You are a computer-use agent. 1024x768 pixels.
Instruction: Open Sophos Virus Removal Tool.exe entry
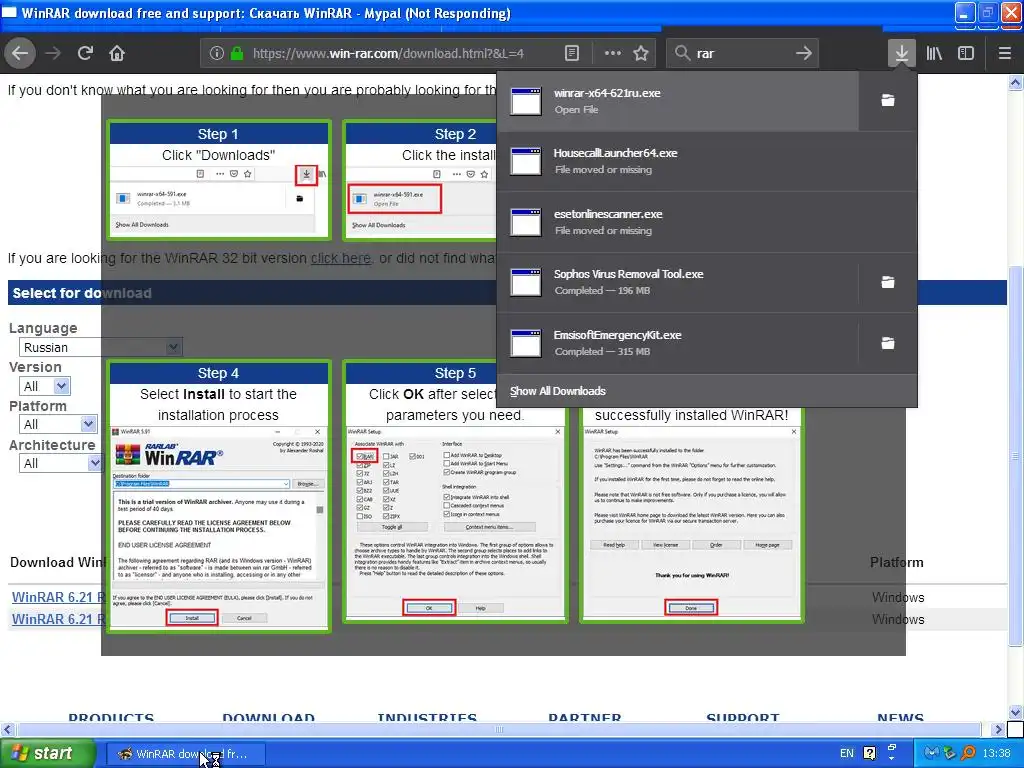(x=678, y=282)
